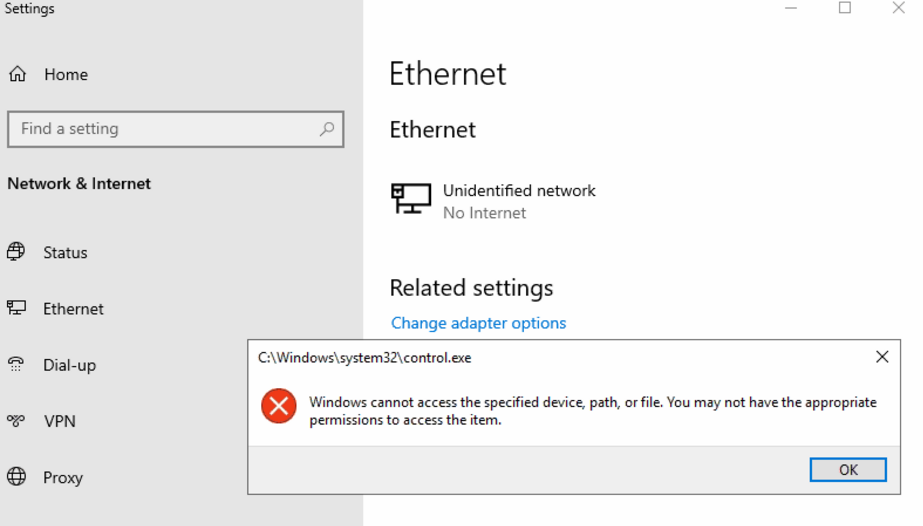Open the VPN settings label
This screenshot has width=923, height=526.
(x=60, y=421)
